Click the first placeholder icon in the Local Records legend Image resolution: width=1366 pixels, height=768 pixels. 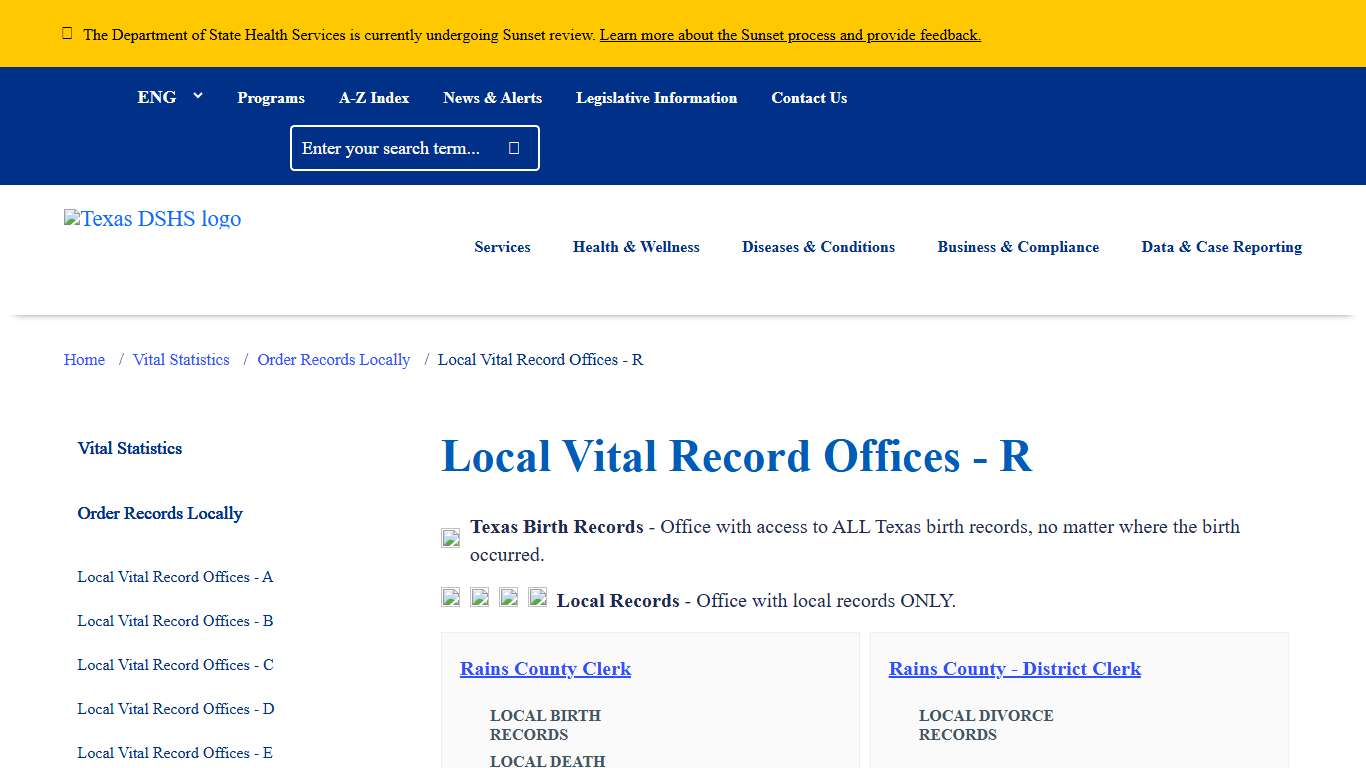pyautogui.click(x=450, y=596)
